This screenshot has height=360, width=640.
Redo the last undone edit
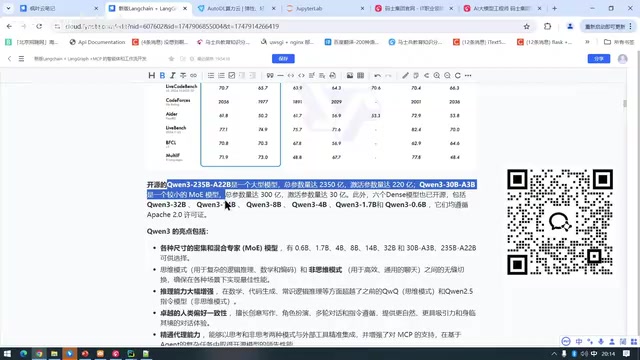(x=388, y=76)
